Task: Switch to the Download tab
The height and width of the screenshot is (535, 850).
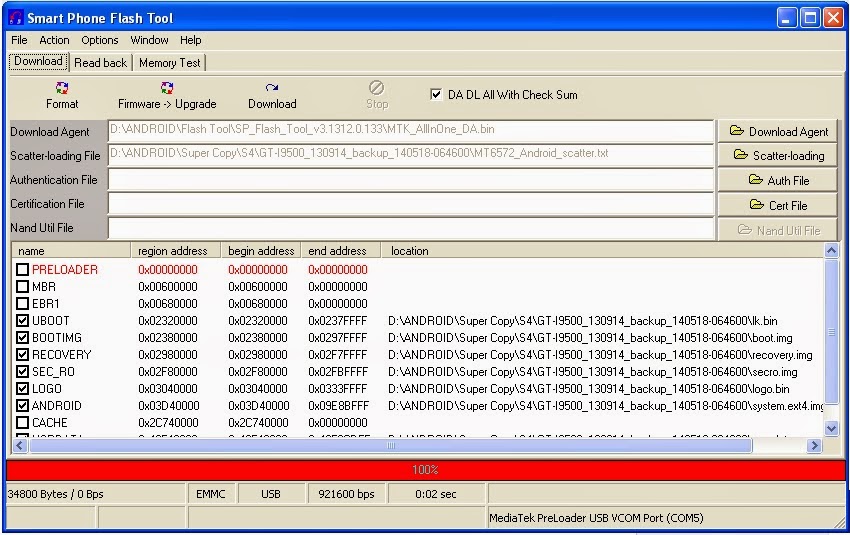Action: [38, 61]
